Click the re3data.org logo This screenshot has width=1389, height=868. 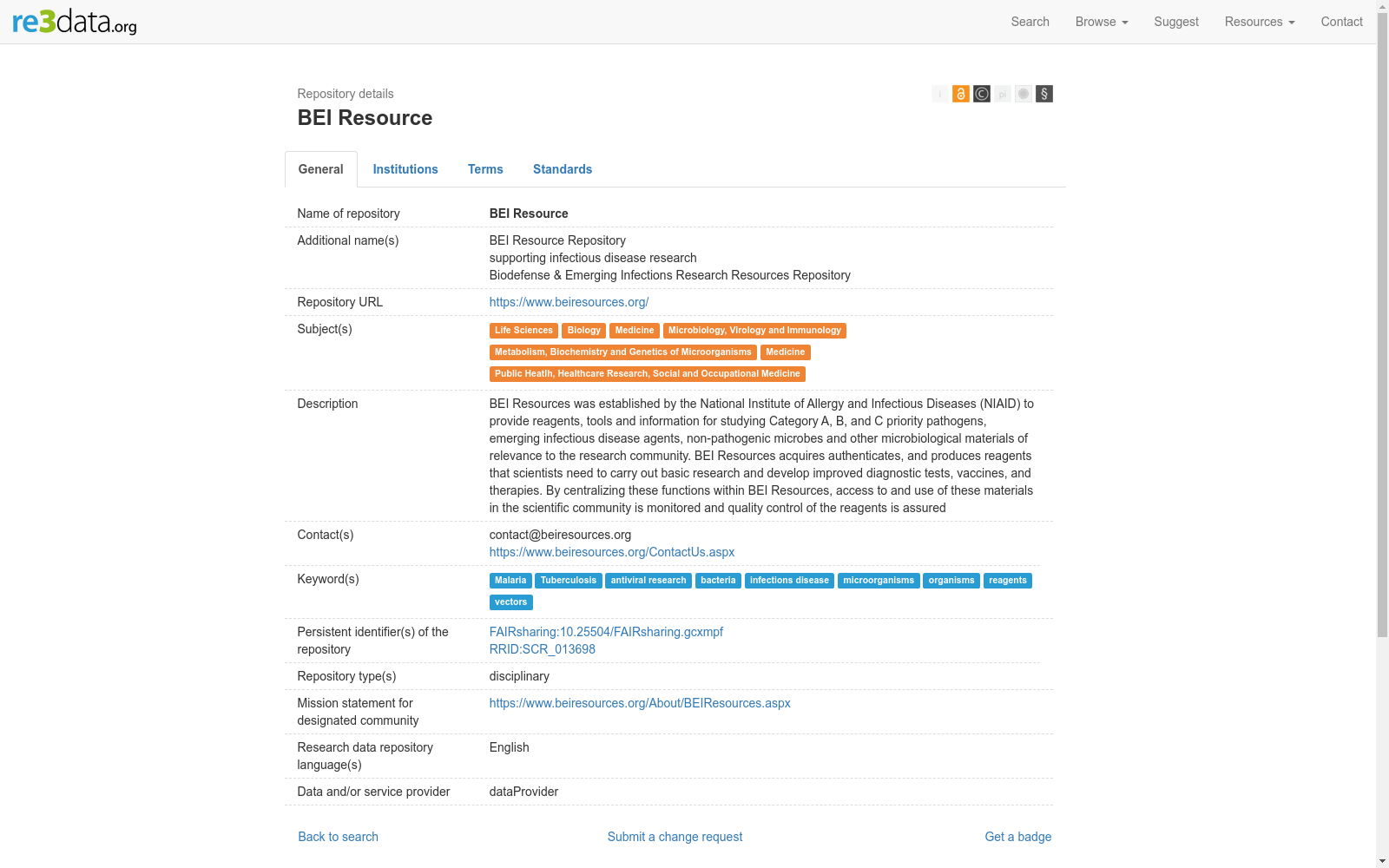point(75,22)
